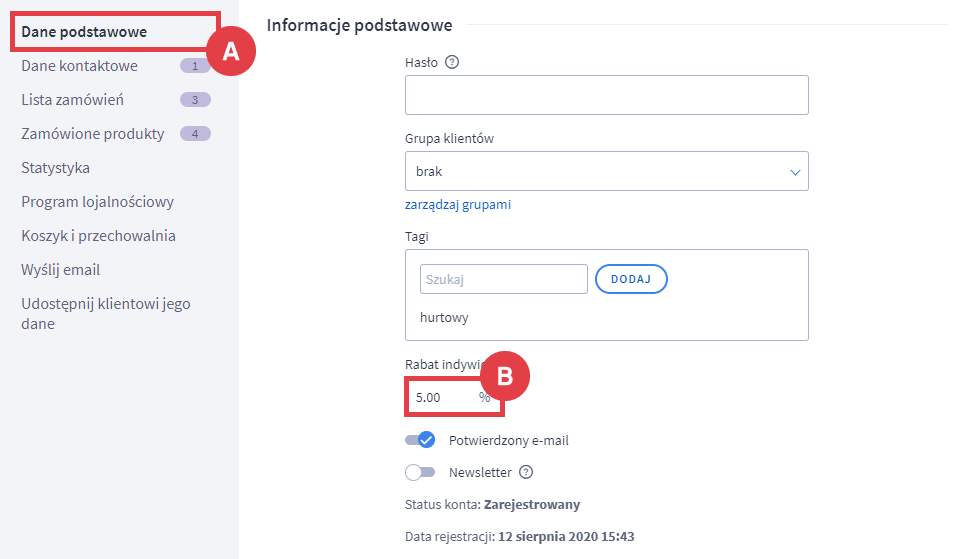
Task: Follow the zarządzaj grupami link
Action: [458, 205]
